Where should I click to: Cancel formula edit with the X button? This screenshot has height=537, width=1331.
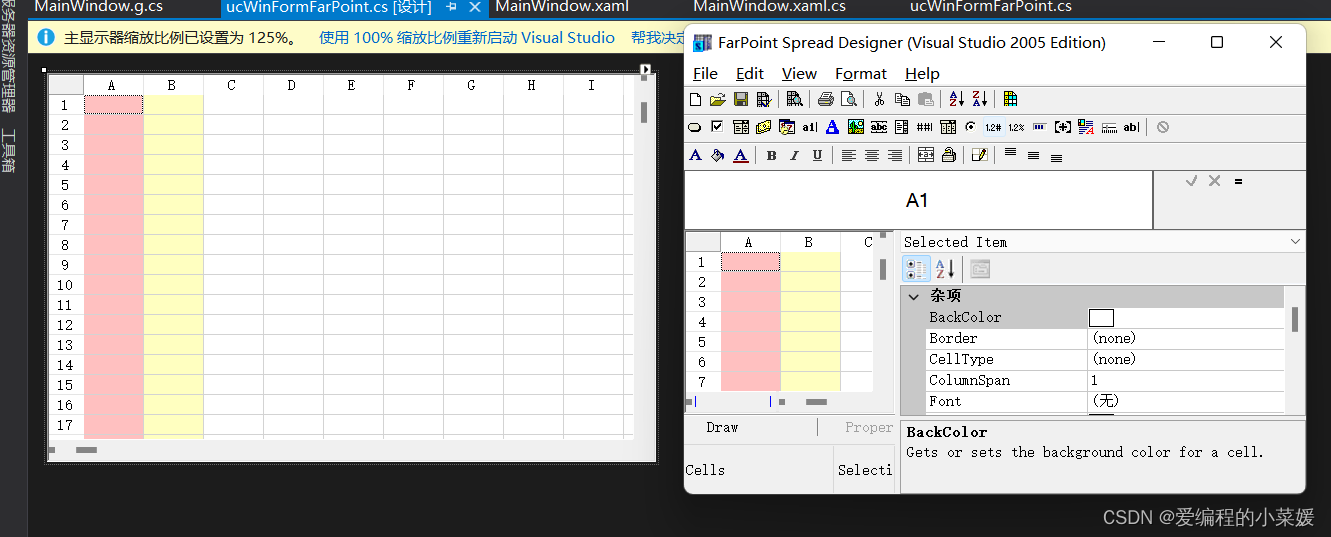[1214, 181]
